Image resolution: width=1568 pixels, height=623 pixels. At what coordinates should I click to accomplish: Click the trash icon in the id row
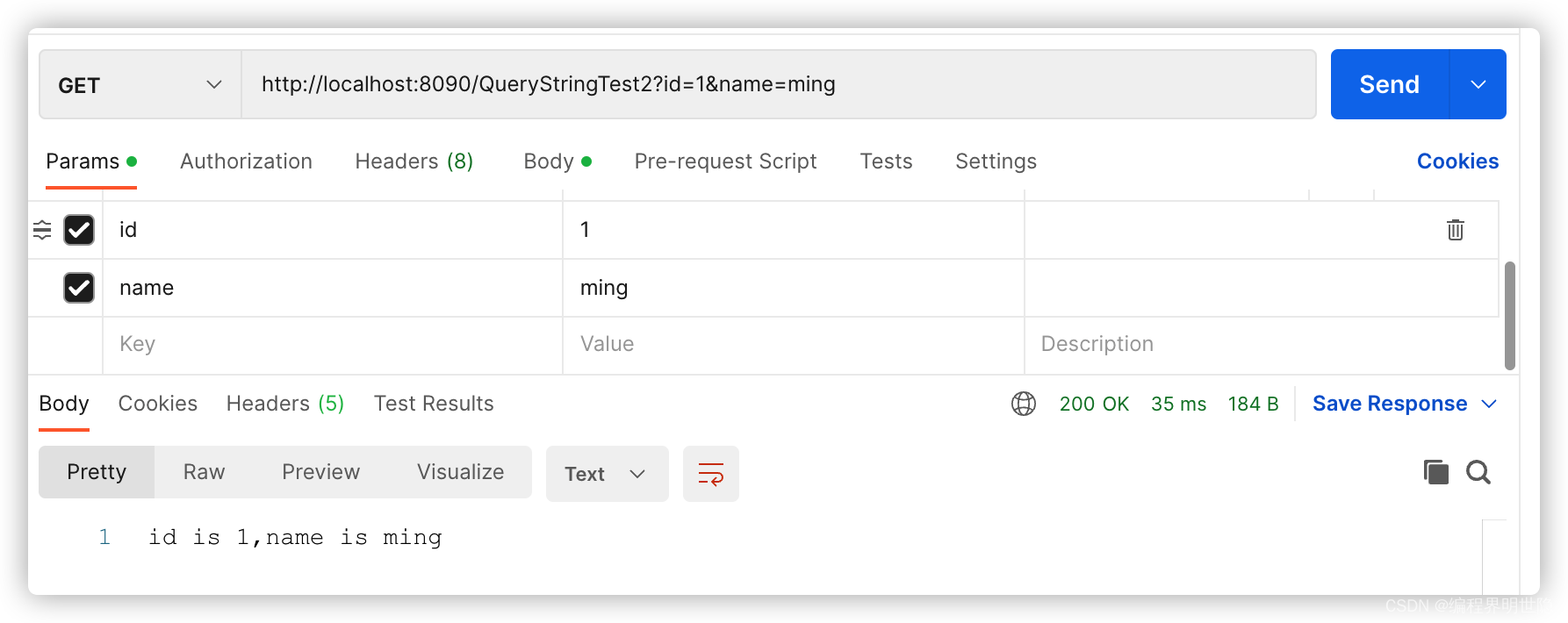(x=1455, y=230)
